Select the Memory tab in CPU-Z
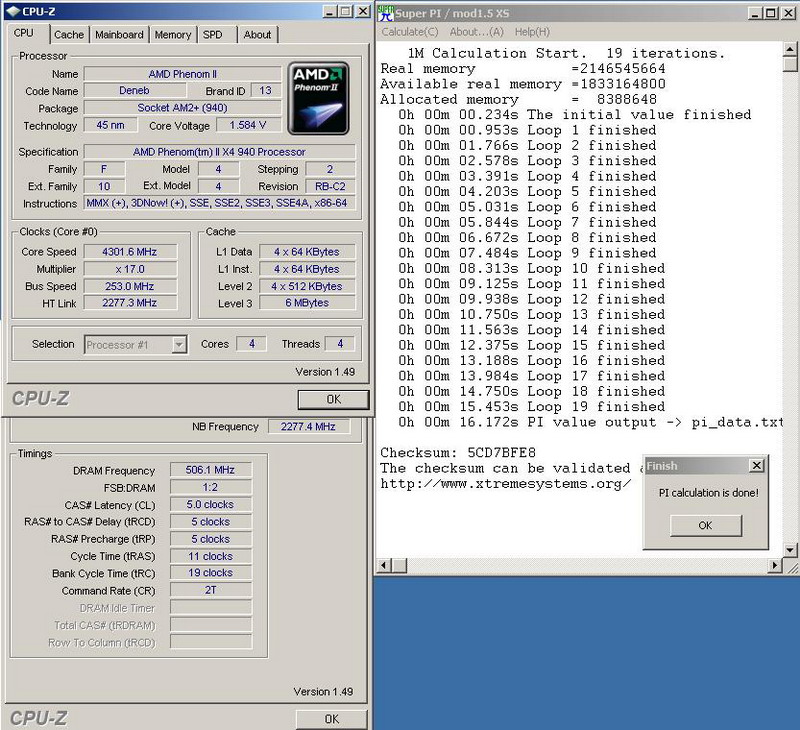Viewport: 800px width, 730px height. (172, 34)
